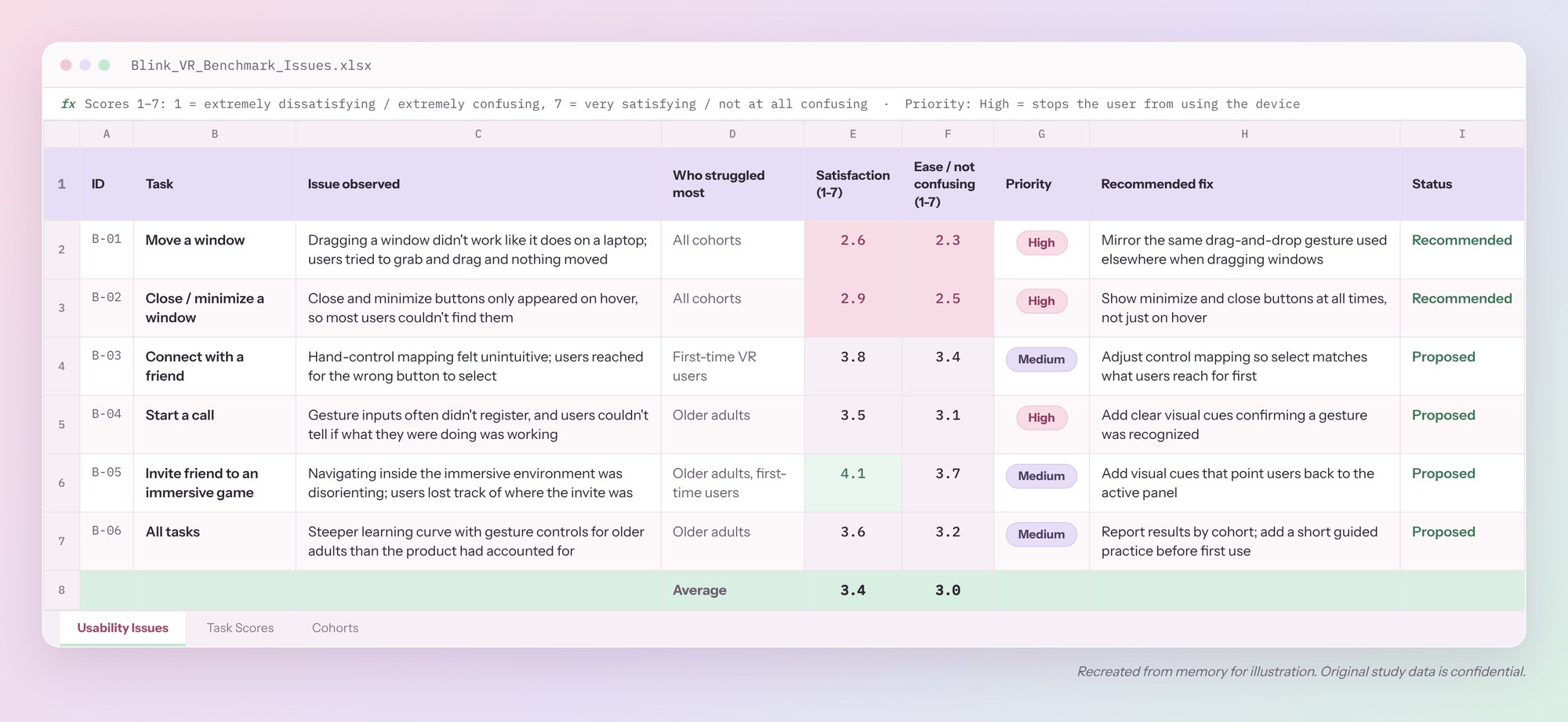Click the Recommended status for B-01
The image size is (1568, 722).
click(x=1461, y=241)
